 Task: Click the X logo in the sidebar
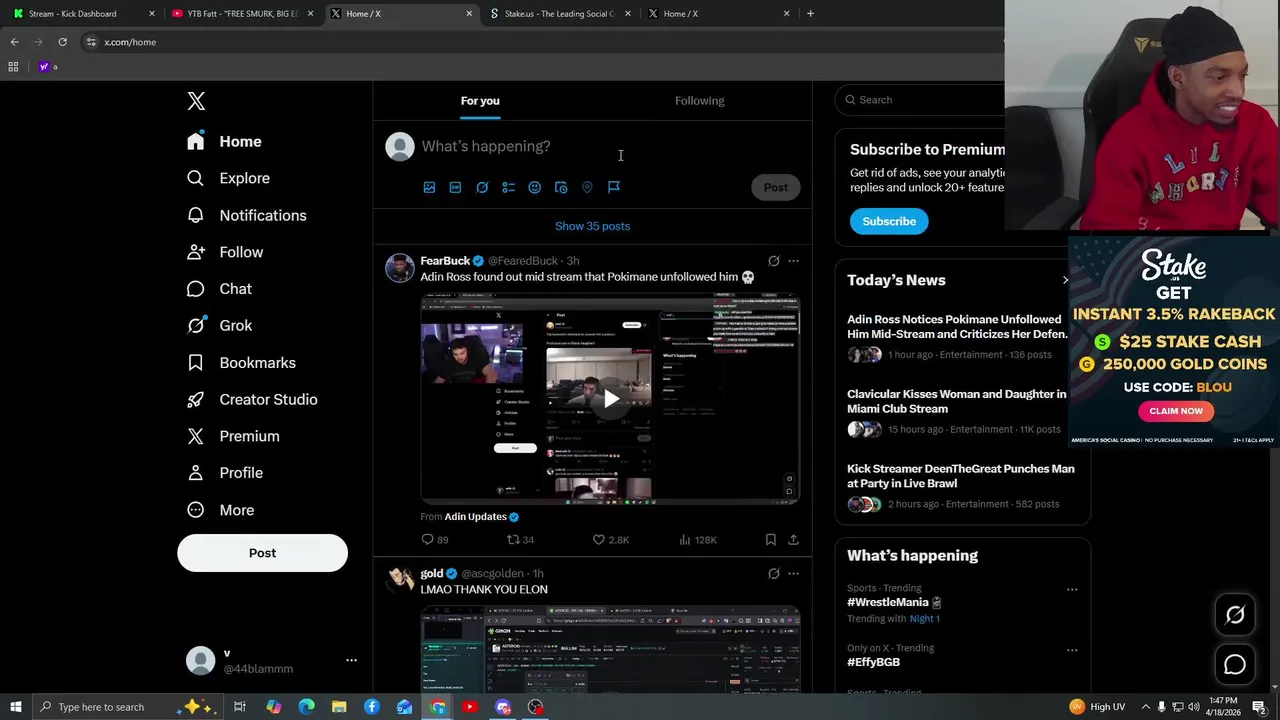point(196,101)
